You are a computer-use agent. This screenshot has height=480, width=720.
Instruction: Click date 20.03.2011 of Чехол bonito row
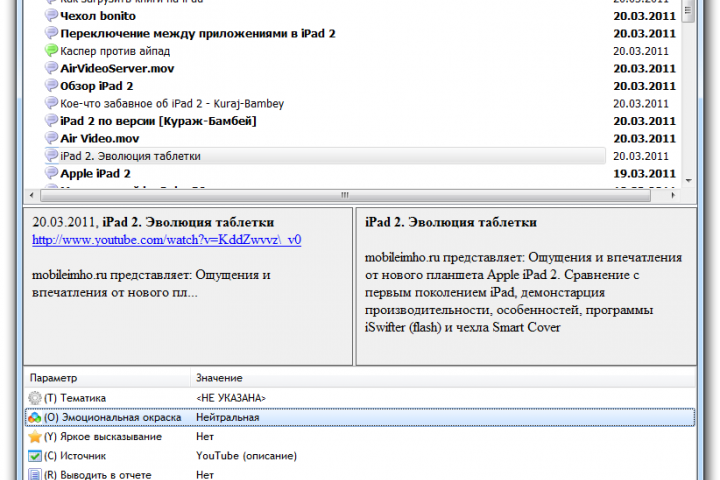(x=644, y=16)
